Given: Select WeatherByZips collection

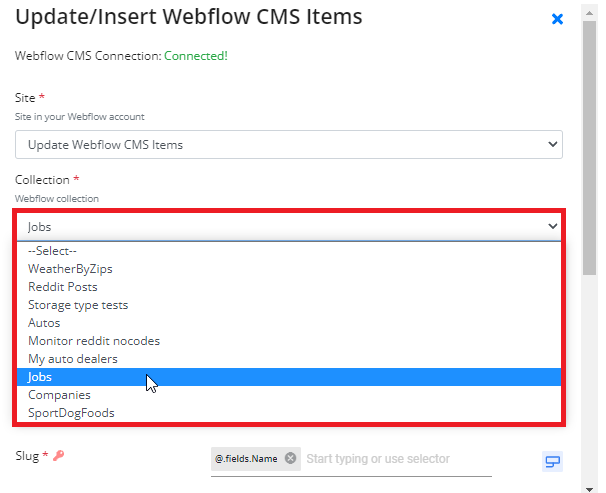Looking at the screenshot, I should click(289, 269).
